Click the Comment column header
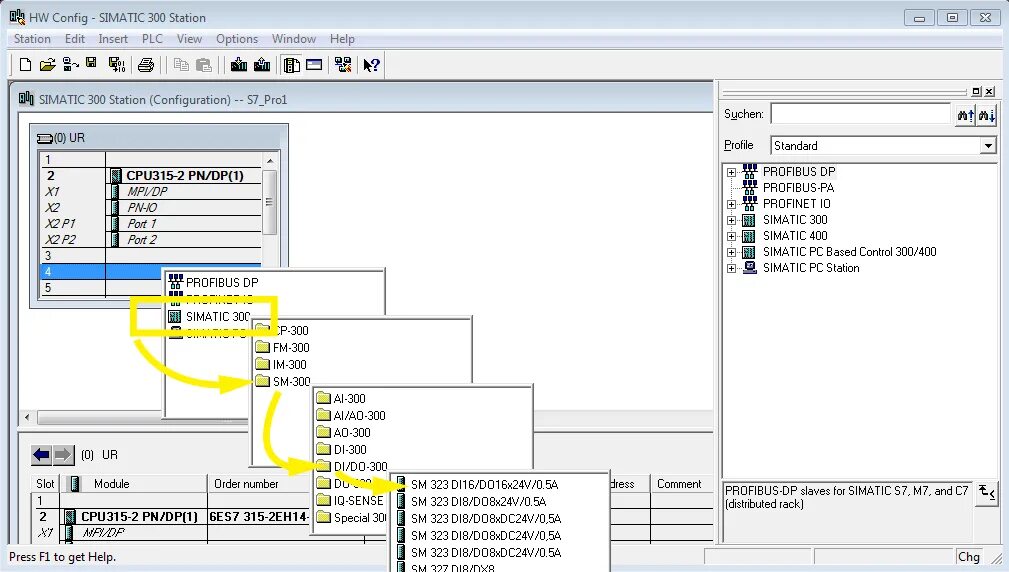This screenshot has height=572, width=1009. click(x=682, y=484)
